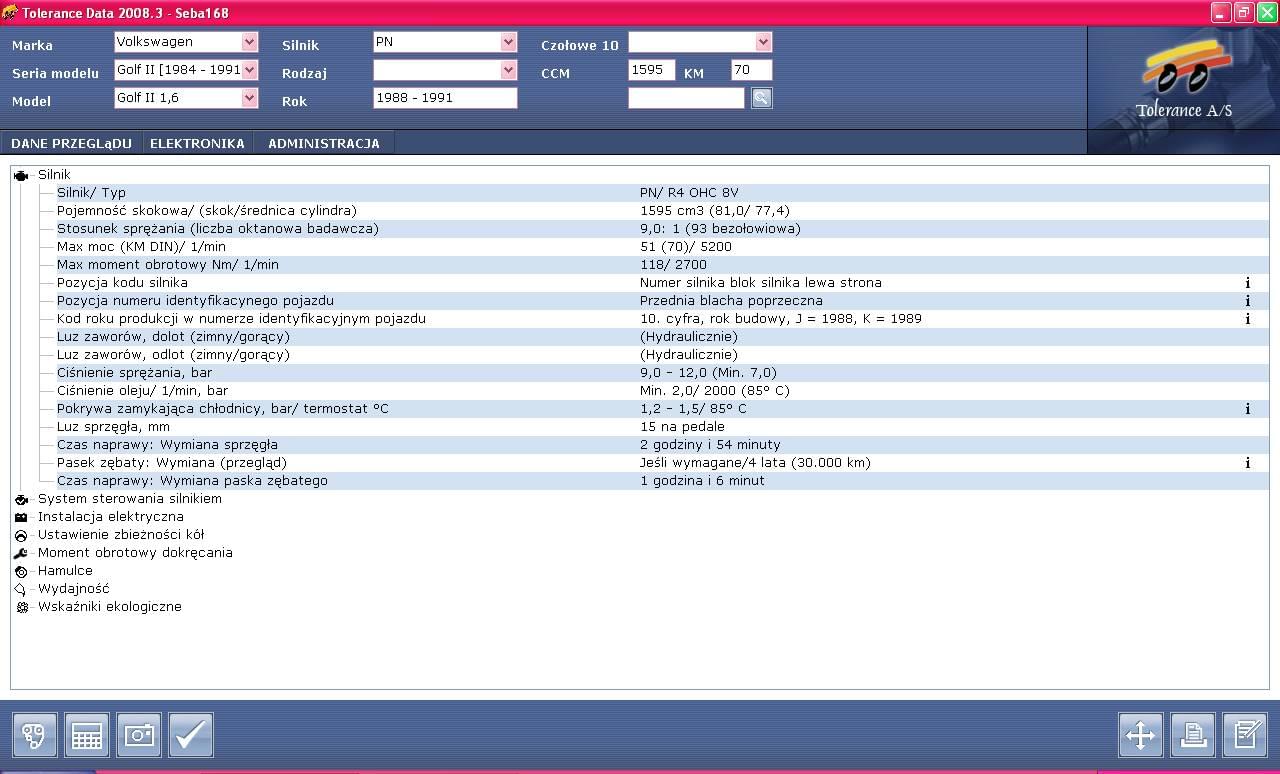Click value Przednia blacha poprzeczna

pos(731,301)
